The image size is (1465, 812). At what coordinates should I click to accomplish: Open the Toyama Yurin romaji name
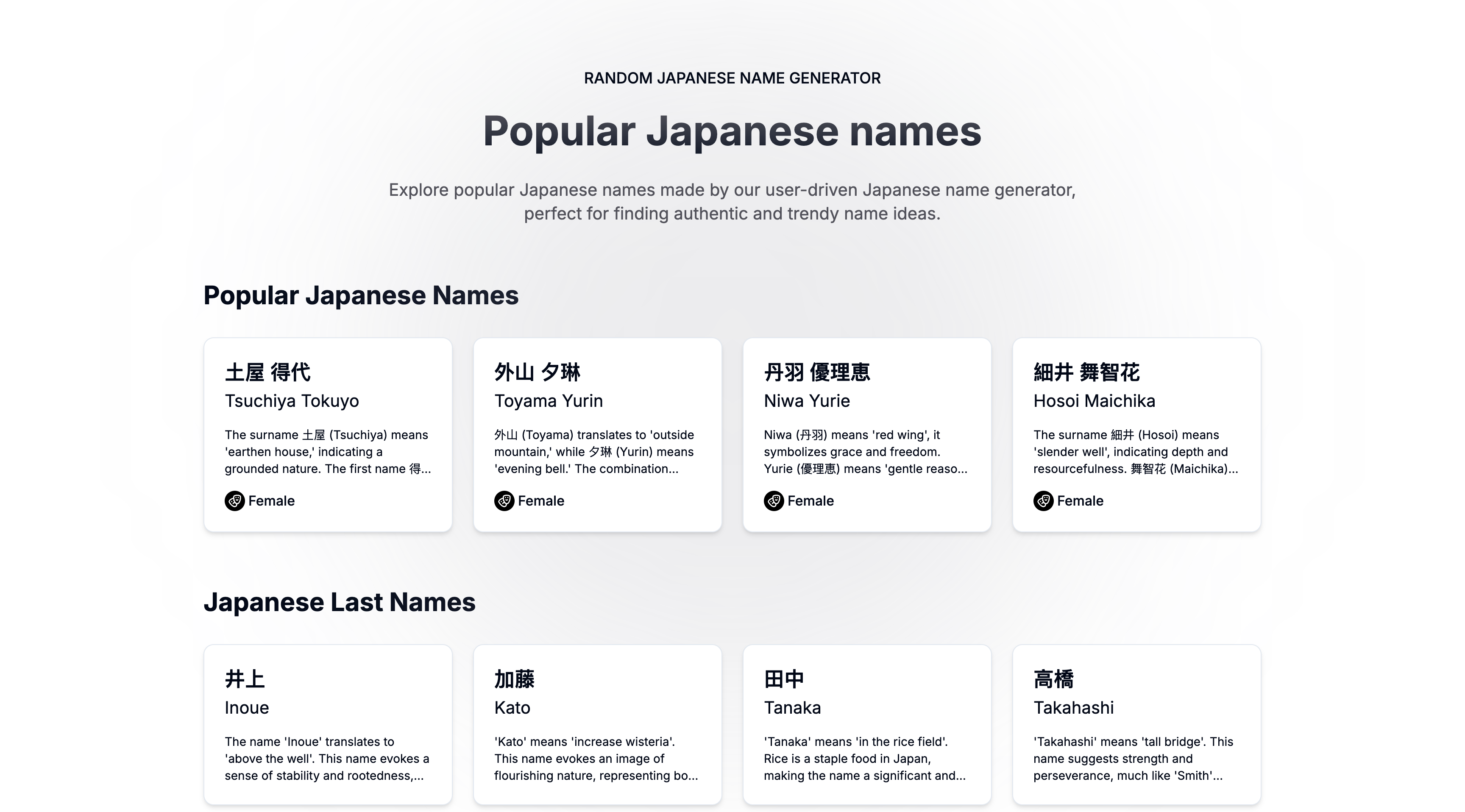tap(548, 401)
